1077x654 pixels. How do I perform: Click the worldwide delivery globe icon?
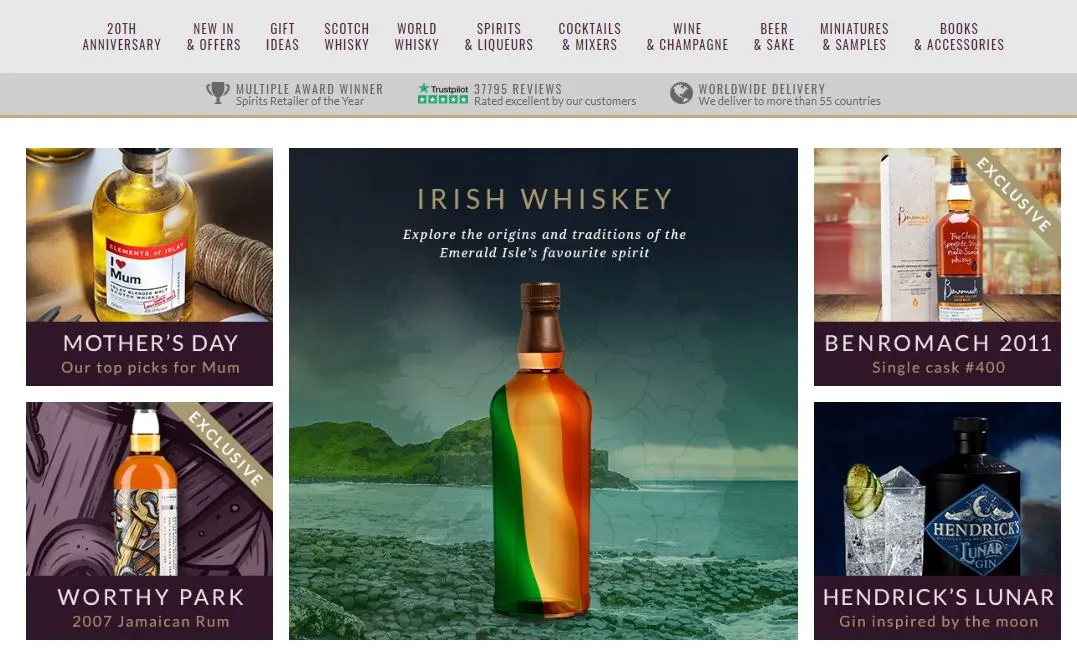click(x=681, y=93)
